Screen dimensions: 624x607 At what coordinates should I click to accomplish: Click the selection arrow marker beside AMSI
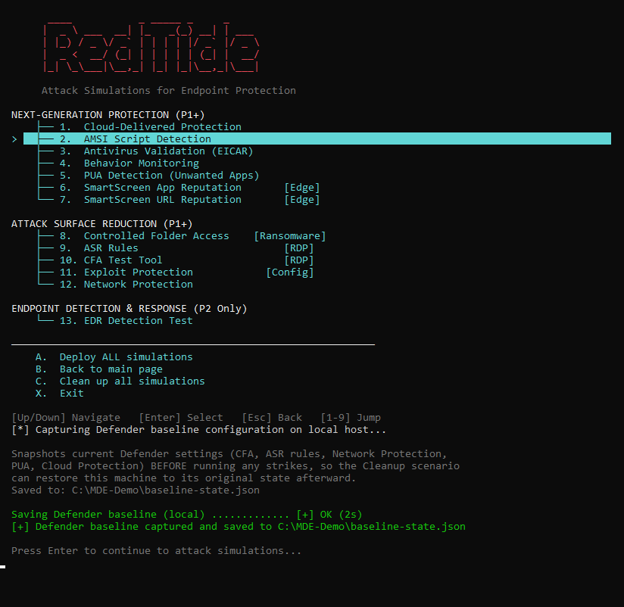[x=14, y=139]
